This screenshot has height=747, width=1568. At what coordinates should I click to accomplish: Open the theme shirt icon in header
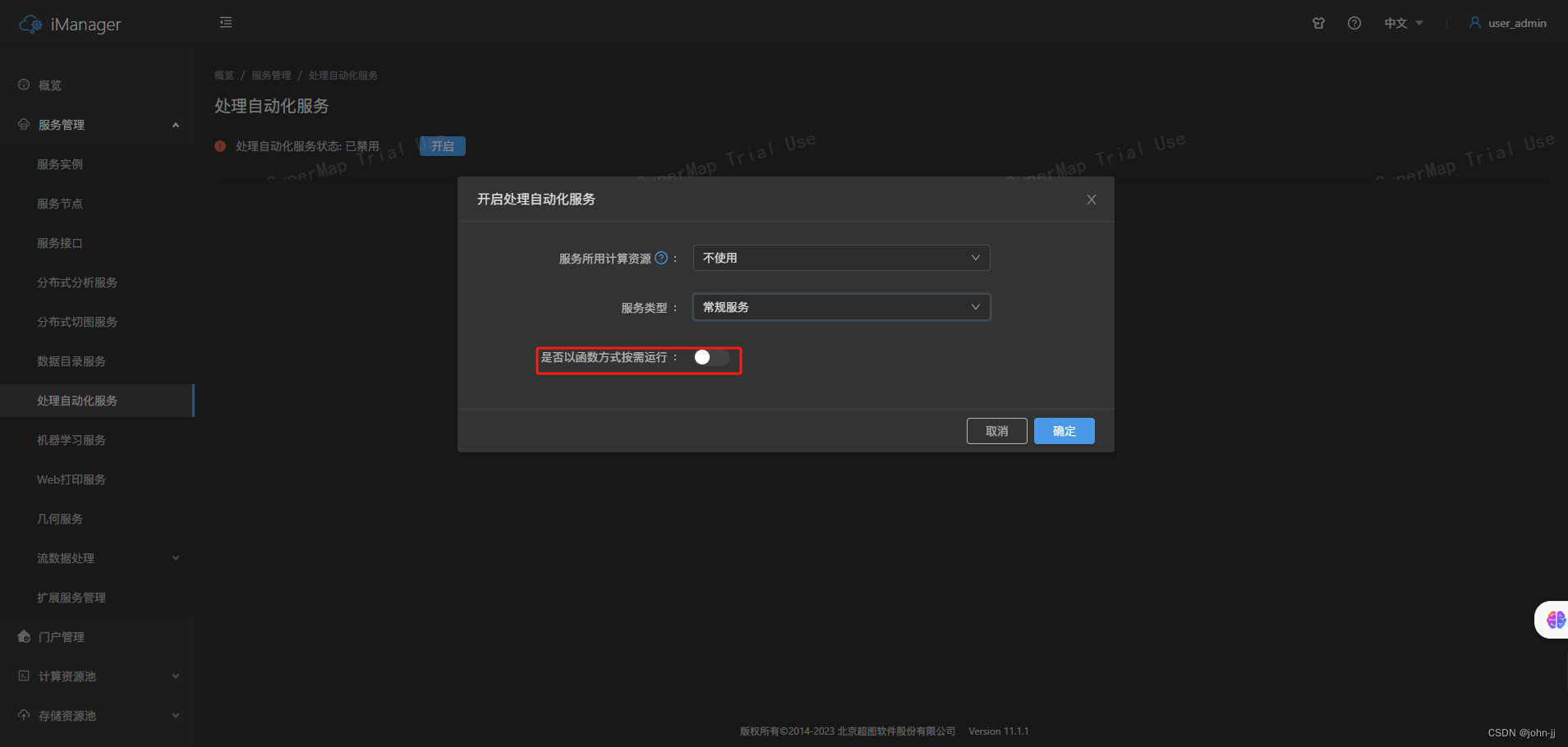[x=1318, y=23]
